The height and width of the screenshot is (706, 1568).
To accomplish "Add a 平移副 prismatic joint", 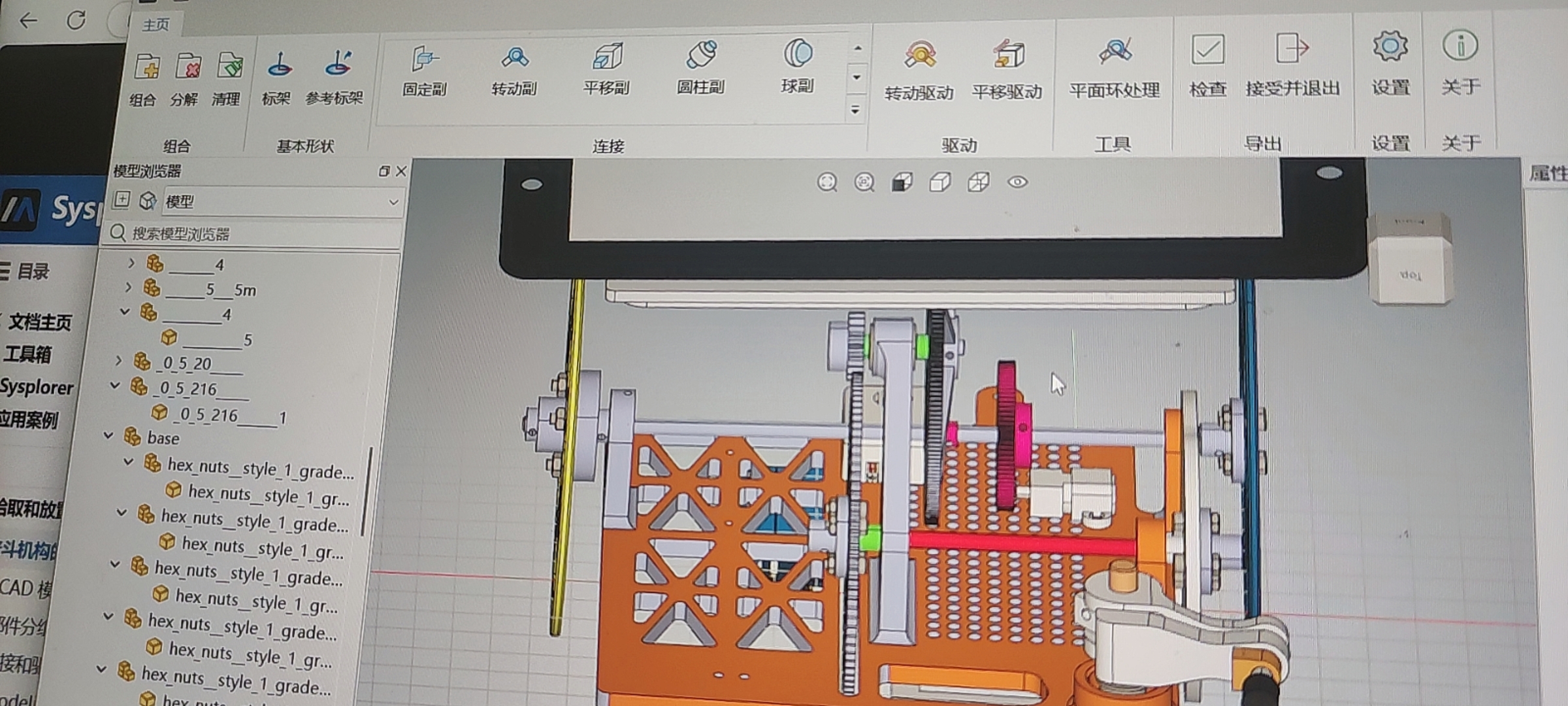I will click(x=606, y=69).
